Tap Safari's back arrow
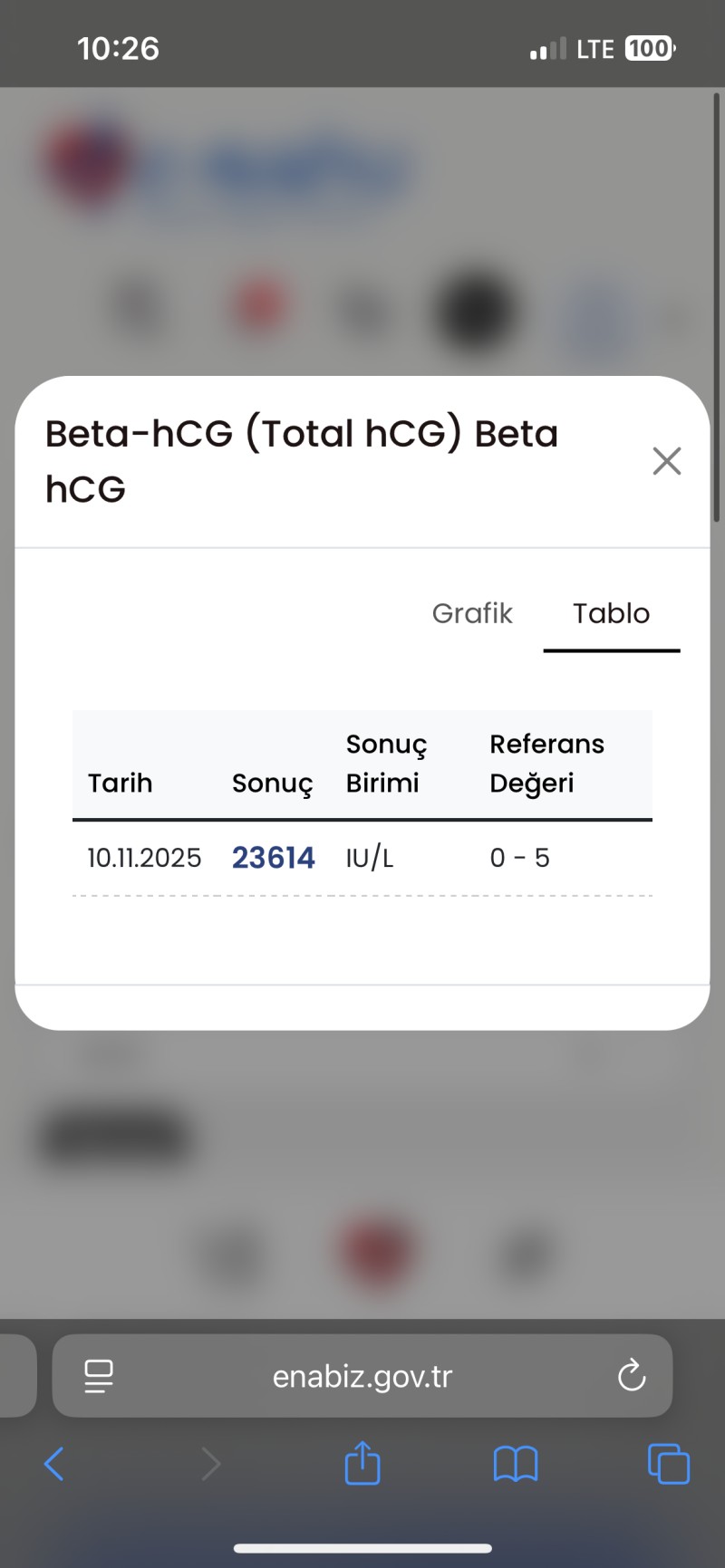 tap(54, 1464)
